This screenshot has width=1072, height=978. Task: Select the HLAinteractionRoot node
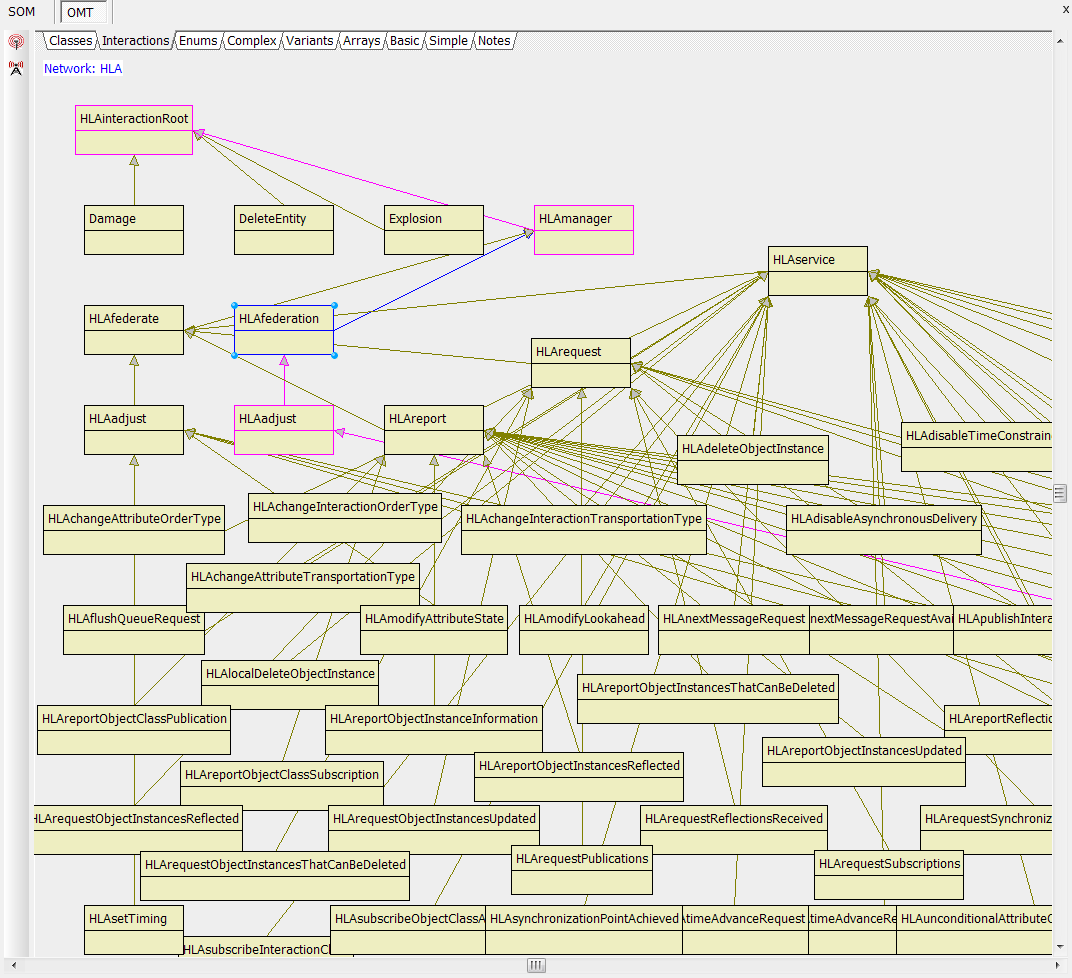coord(134,129)
